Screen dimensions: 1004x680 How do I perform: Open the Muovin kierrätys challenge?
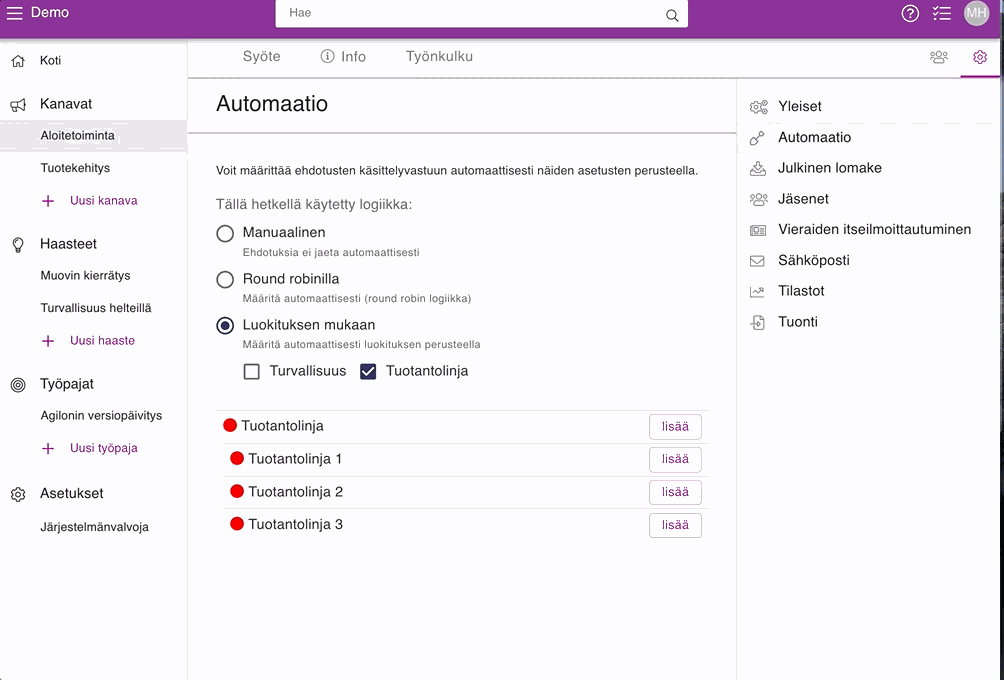(85, 275)
